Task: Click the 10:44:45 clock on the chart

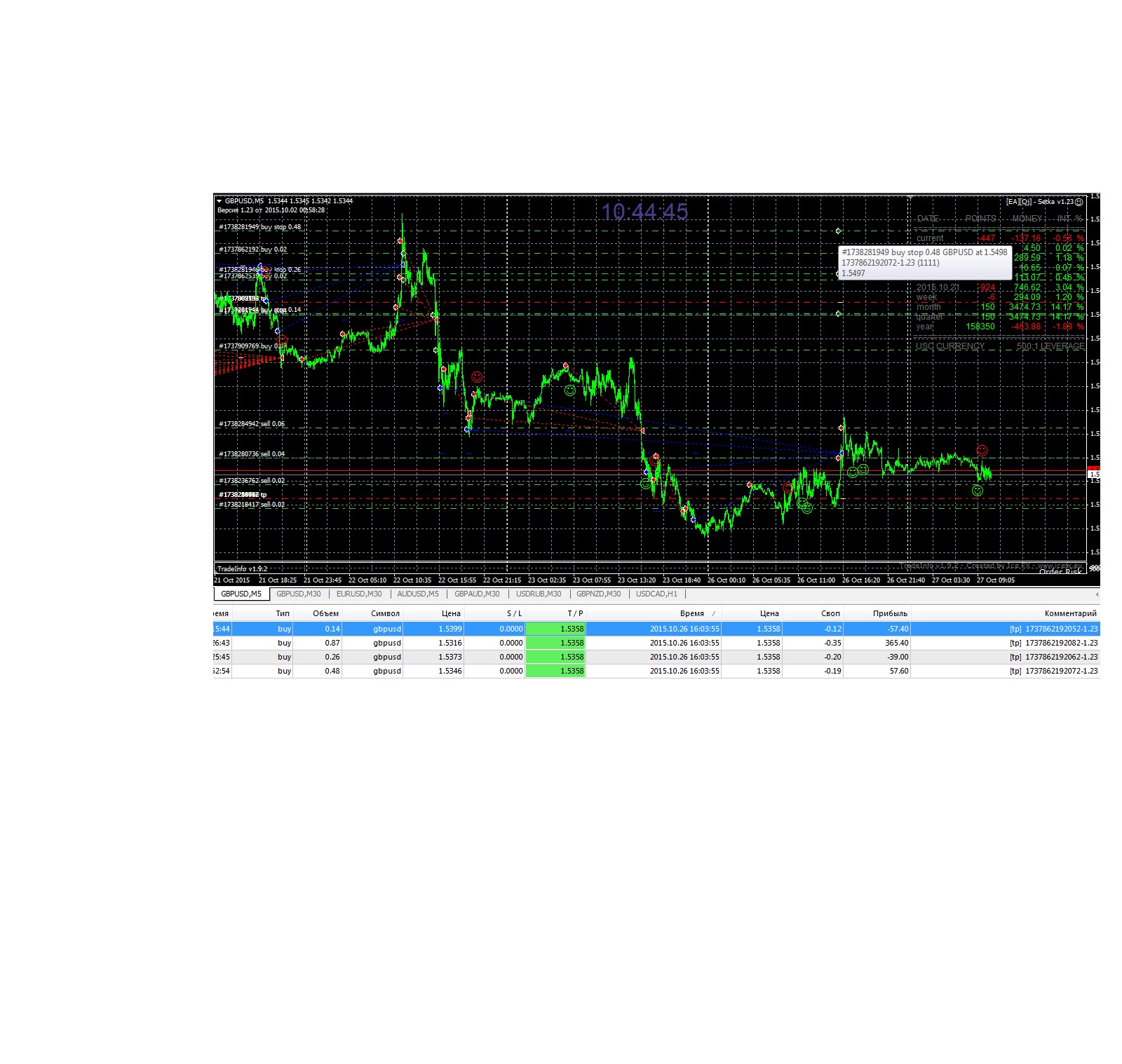Action: tap(644, 212)
